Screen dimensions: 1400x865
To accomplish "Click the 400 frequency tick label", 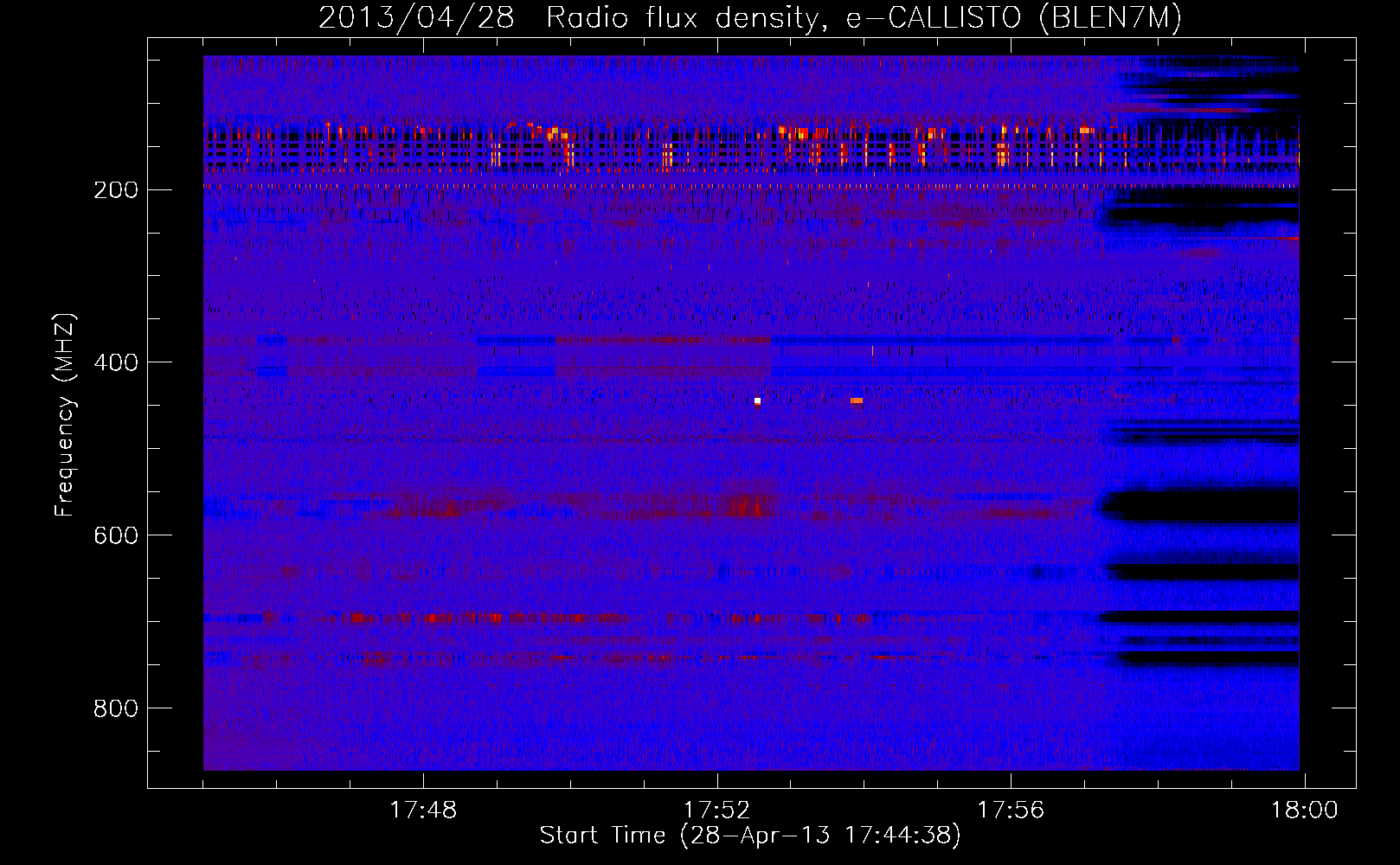I will coord(116,363).
